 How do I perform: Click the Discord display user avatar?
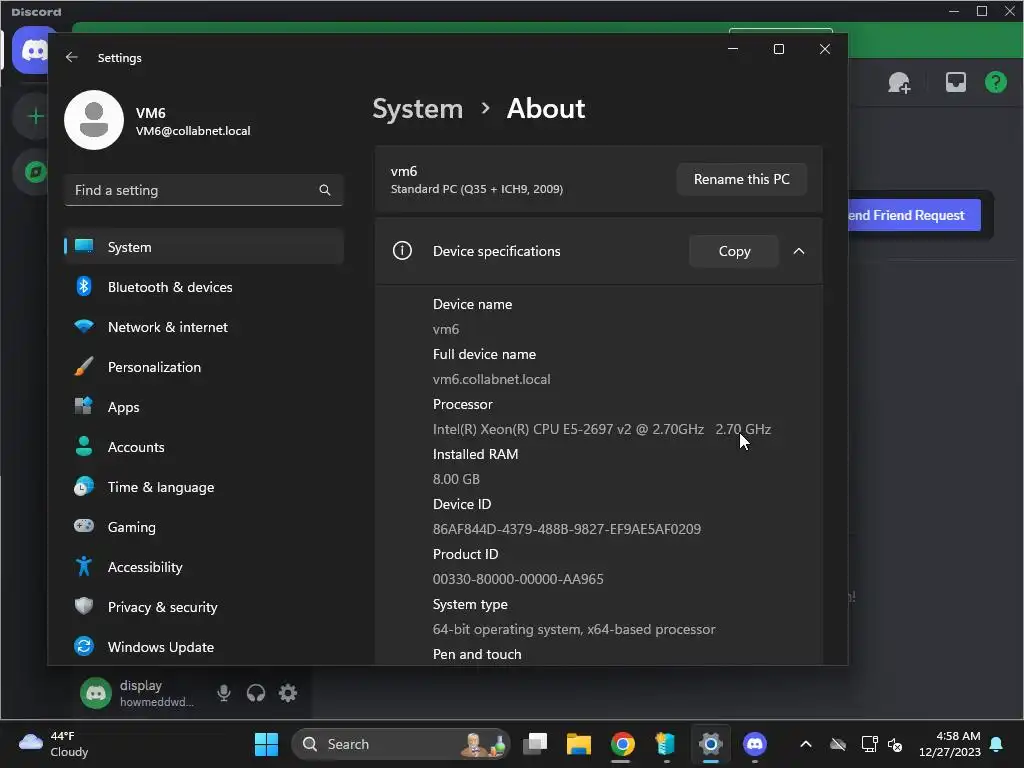point(96,693)
